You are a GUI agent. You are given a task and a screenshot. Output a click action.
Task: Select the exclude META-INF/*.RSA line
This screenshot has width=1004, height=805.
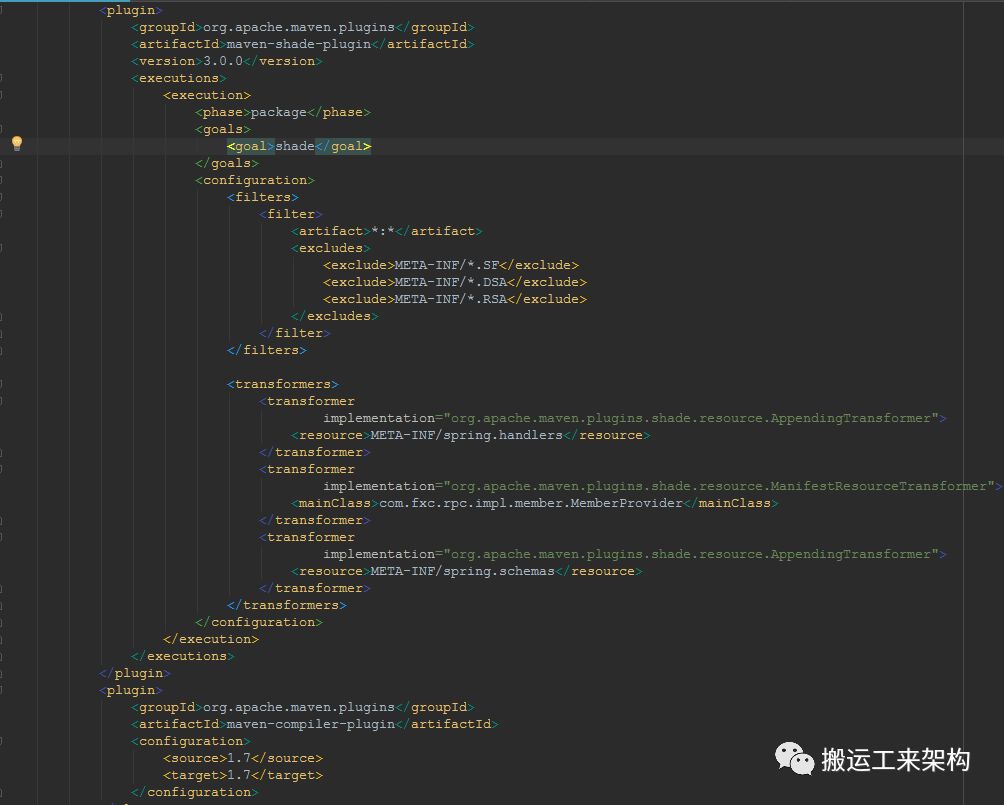(455, 299)
